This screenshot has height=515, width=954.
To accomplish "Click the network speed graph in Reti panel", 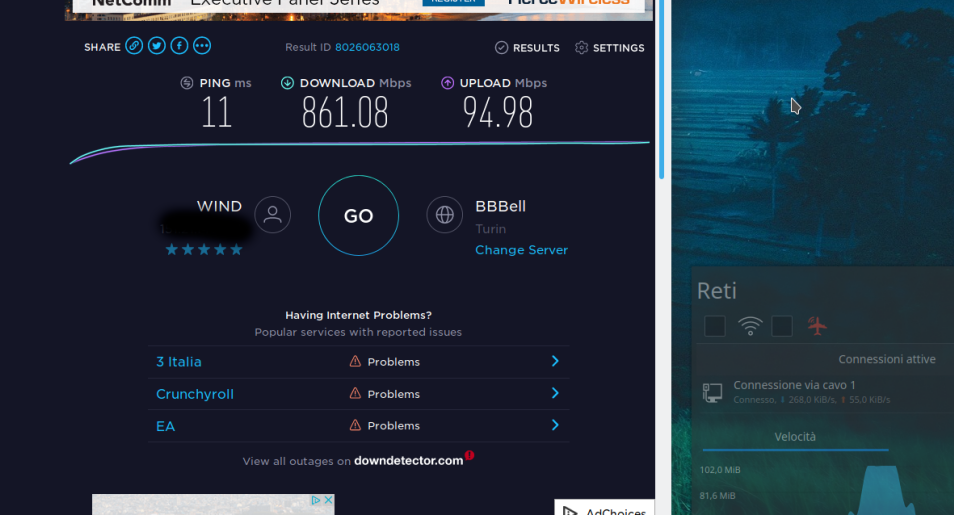I will (883, 490).
